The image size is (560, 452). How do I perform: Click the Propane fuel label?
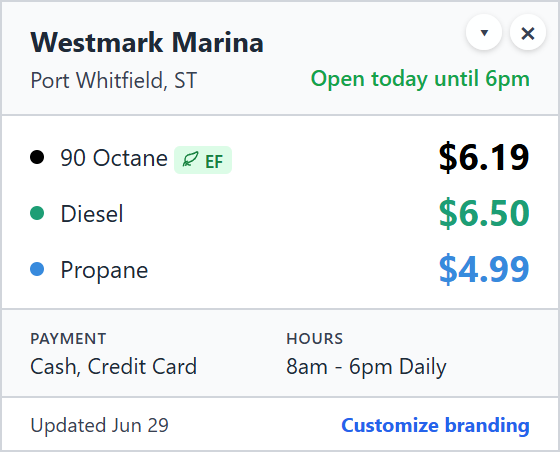click(x=104, y=270)
